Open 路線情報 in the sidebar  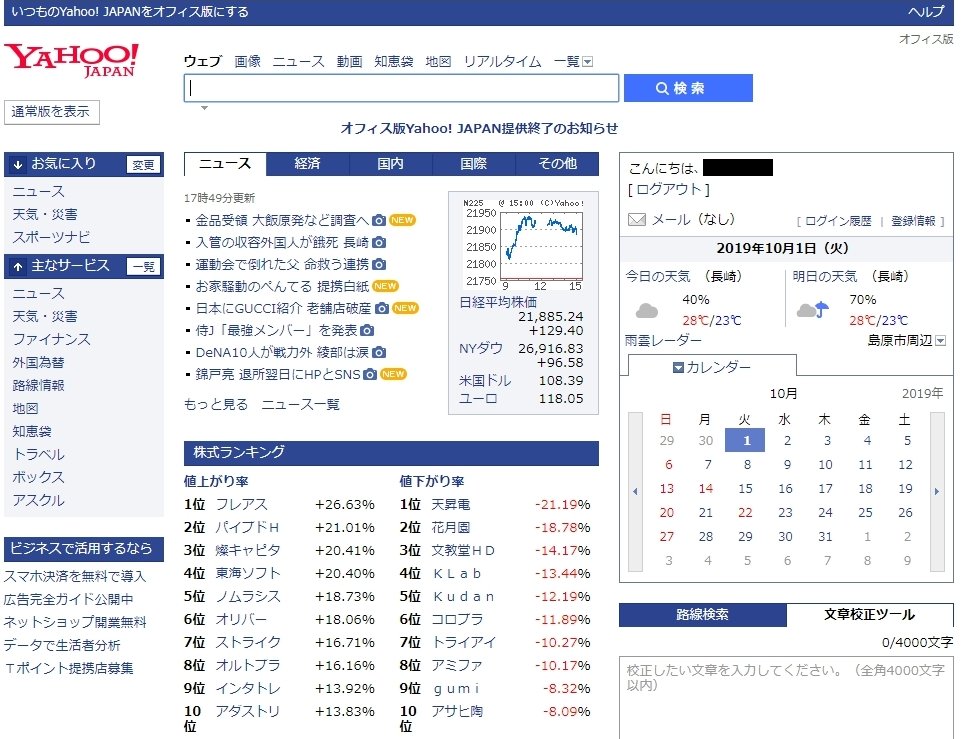coord(38,385)
